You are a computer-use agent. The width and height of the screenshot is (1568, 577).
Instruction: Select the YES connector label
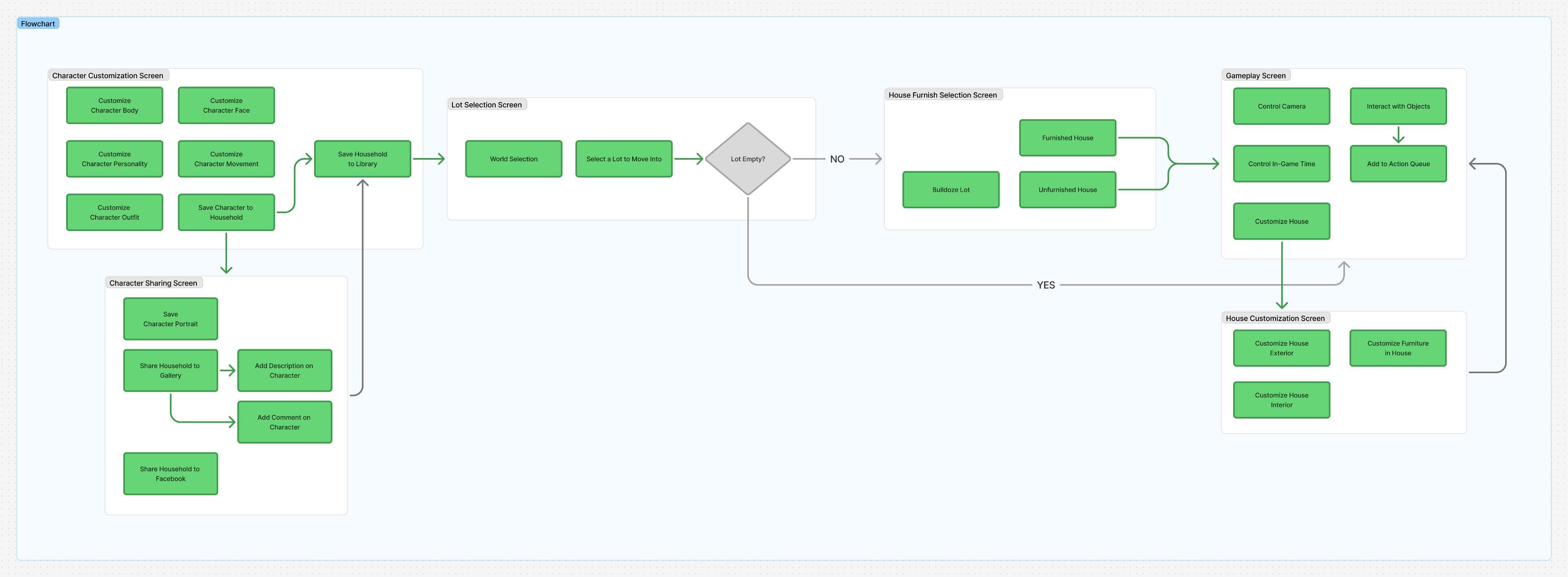[1045, 285]
